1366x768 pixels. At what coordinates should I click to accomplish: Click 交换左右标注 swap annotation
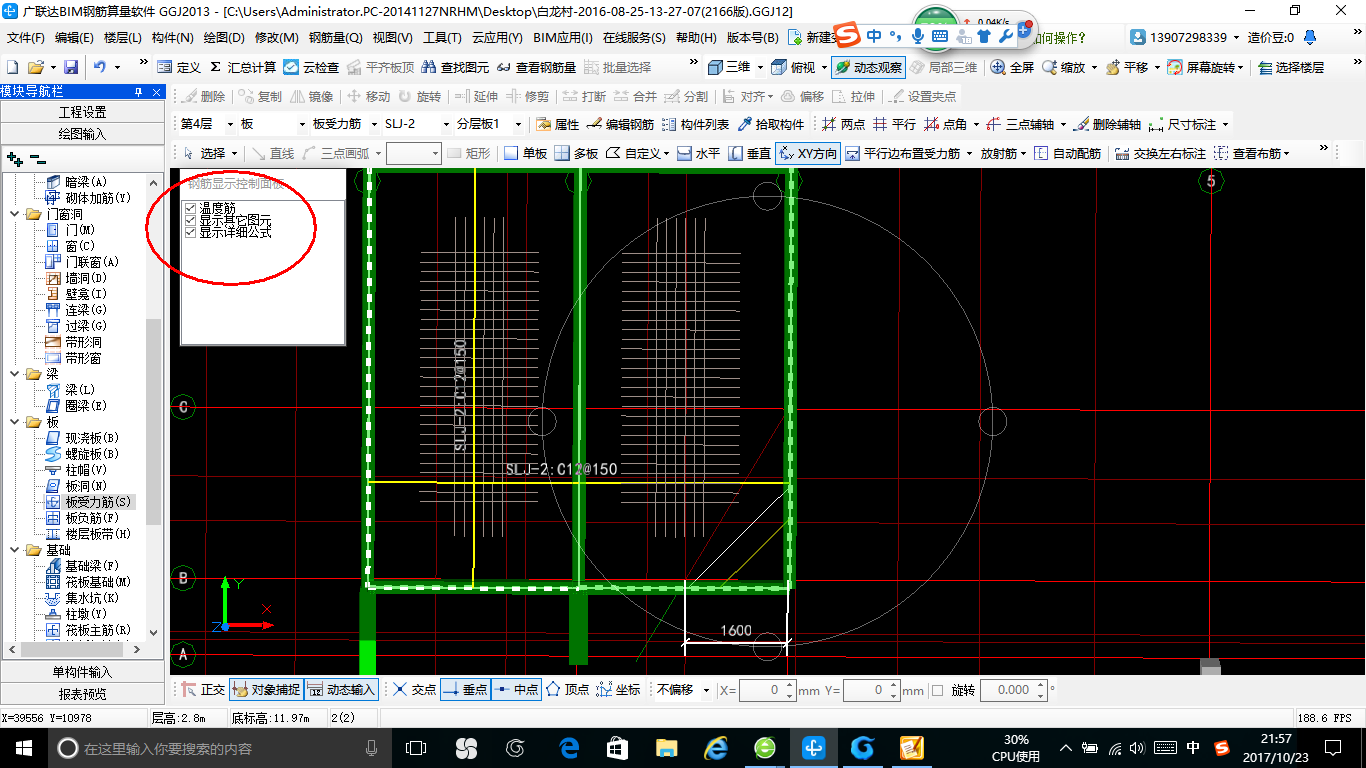(1160, 153)
